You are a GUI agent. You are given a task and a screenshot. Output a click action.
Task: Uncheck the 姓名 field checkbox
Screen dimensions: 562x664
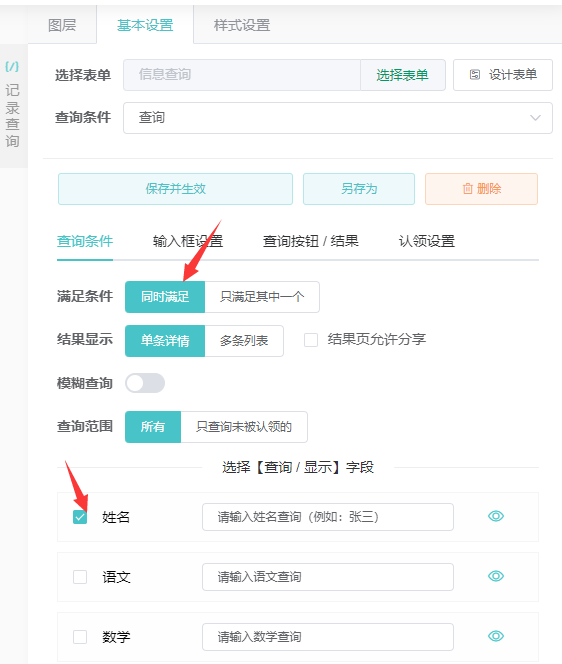(x=80, y=517)
